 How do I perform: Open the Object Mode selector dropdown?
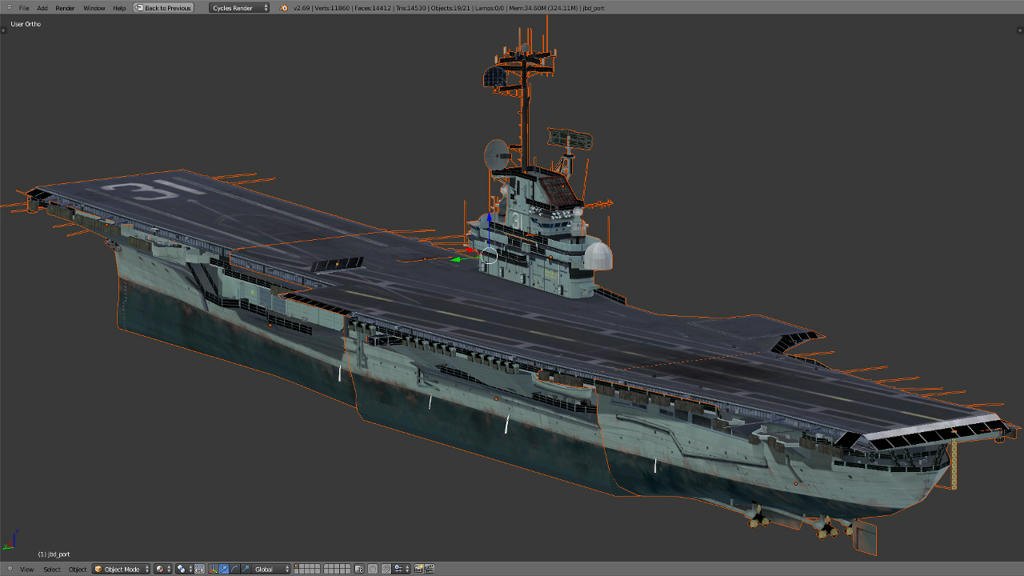point(121,569)
